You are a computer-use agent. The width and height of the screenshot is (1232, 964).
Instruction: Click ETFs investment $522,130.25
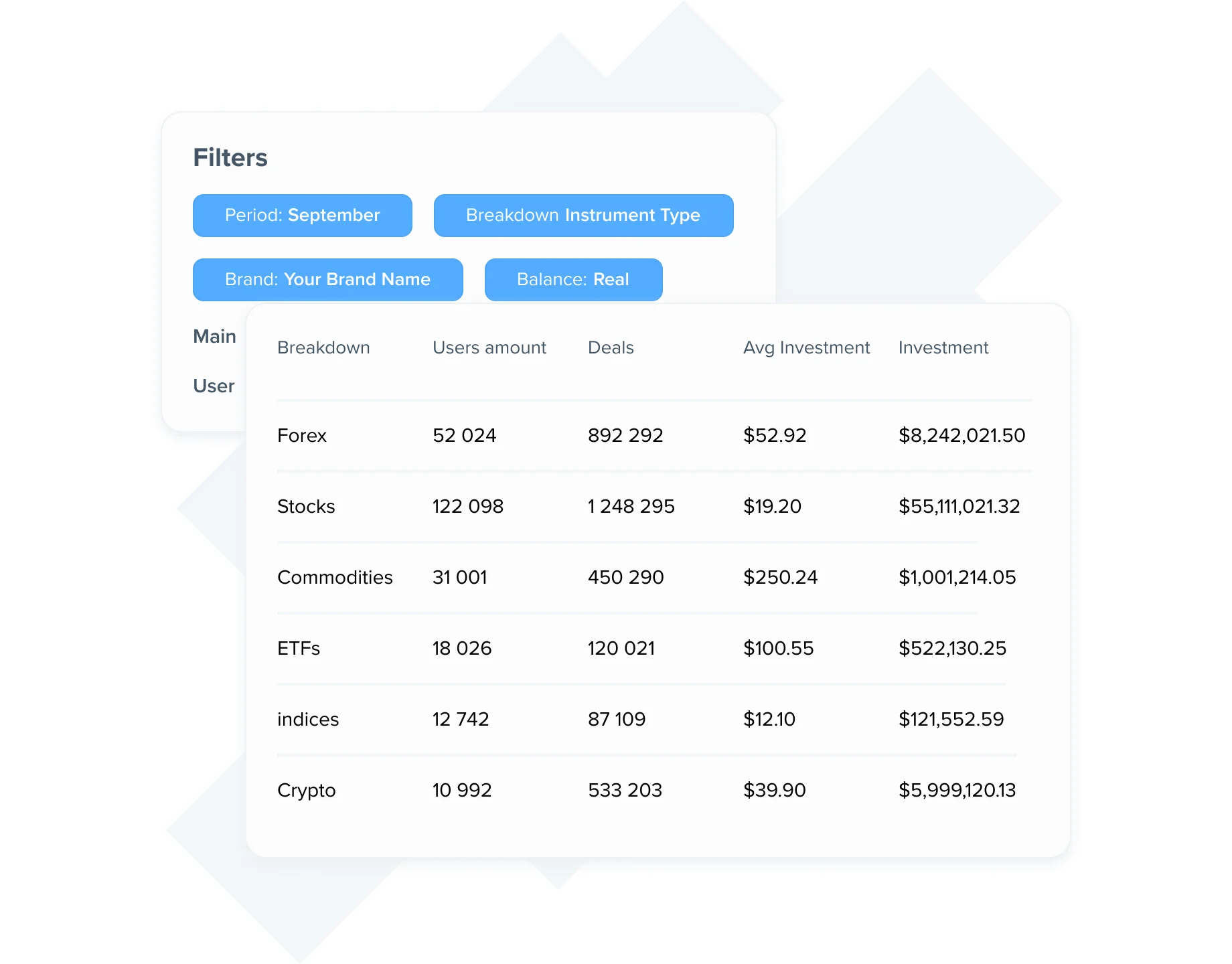point(953,648)
